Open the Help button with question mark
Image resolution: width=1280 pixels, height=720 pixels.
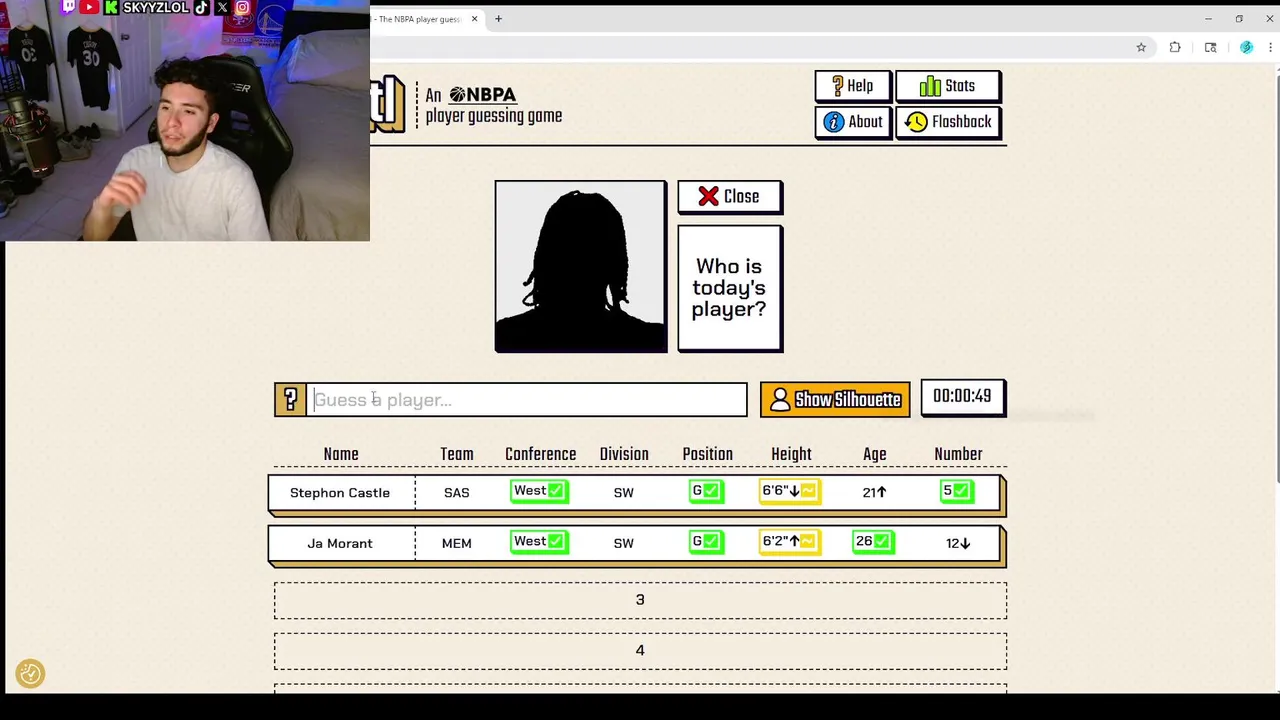point(852,86)
